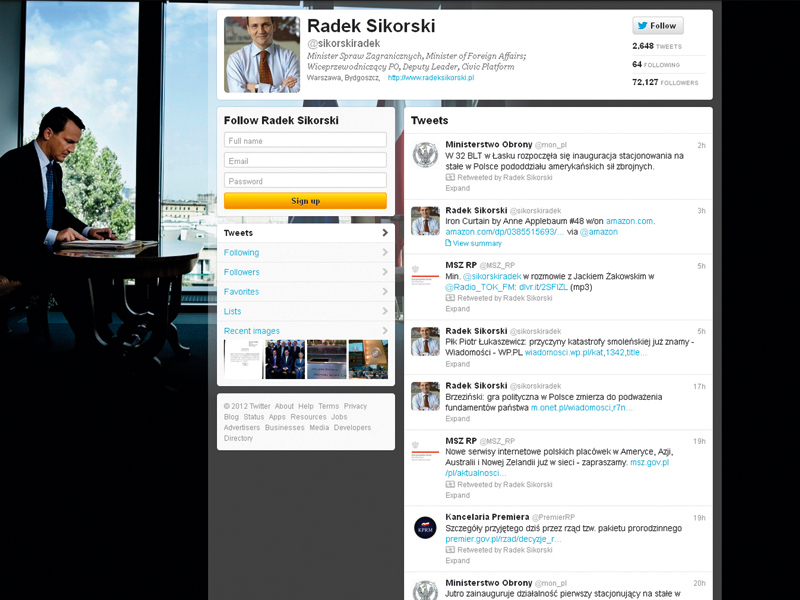
Task: Open the Followers sidebar item
Action: pos(305,272)
